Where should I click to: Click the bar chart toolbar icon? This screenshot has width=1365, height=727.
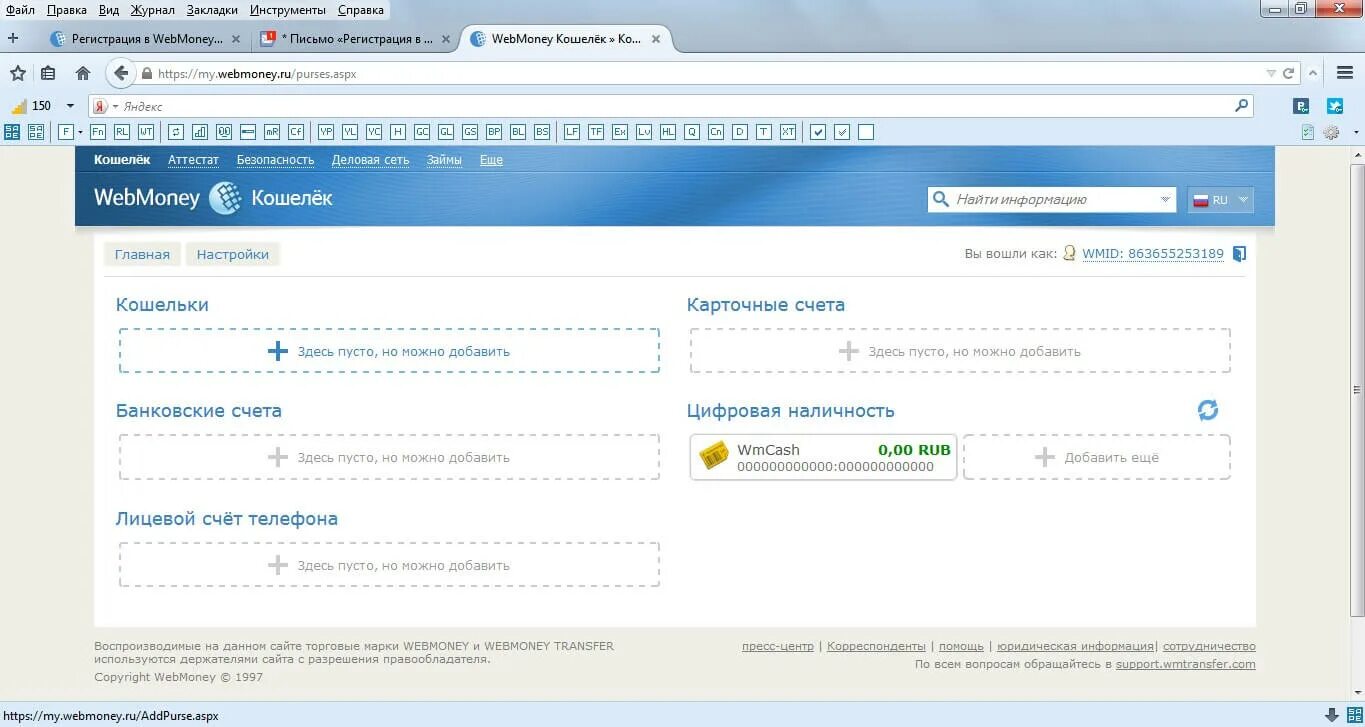coord(200,132)
